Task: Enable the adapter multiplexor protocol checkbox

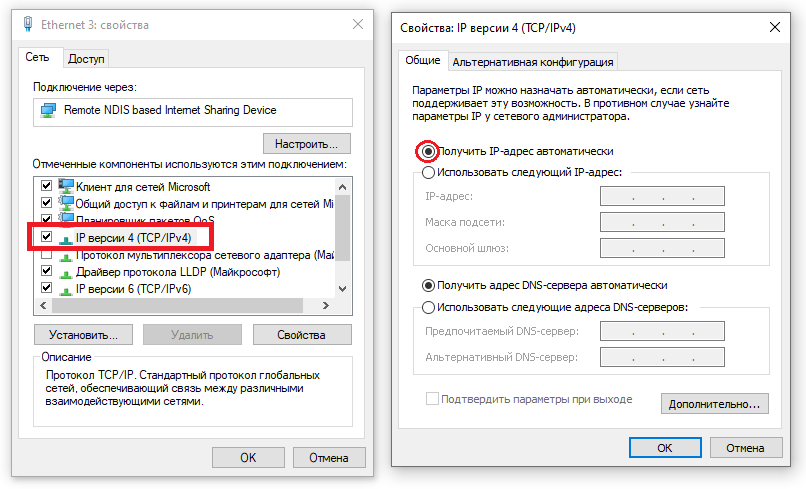Action: click(46, 255)
